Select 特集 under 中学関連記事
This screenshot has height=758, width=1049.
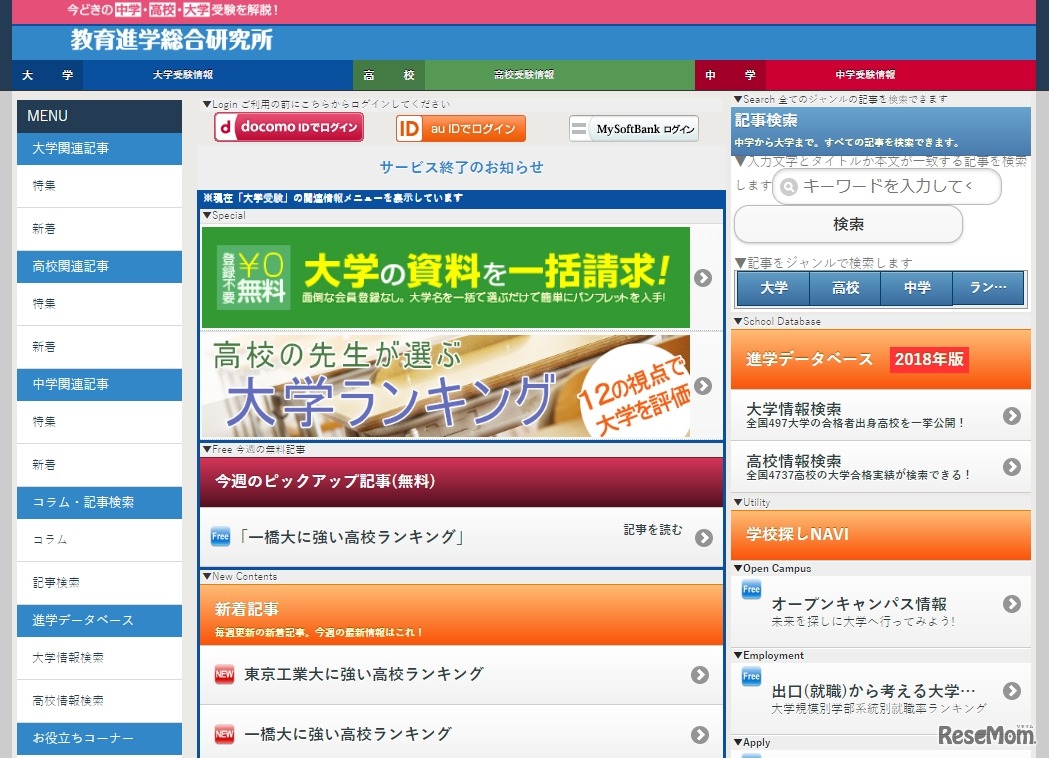point(99,421)
